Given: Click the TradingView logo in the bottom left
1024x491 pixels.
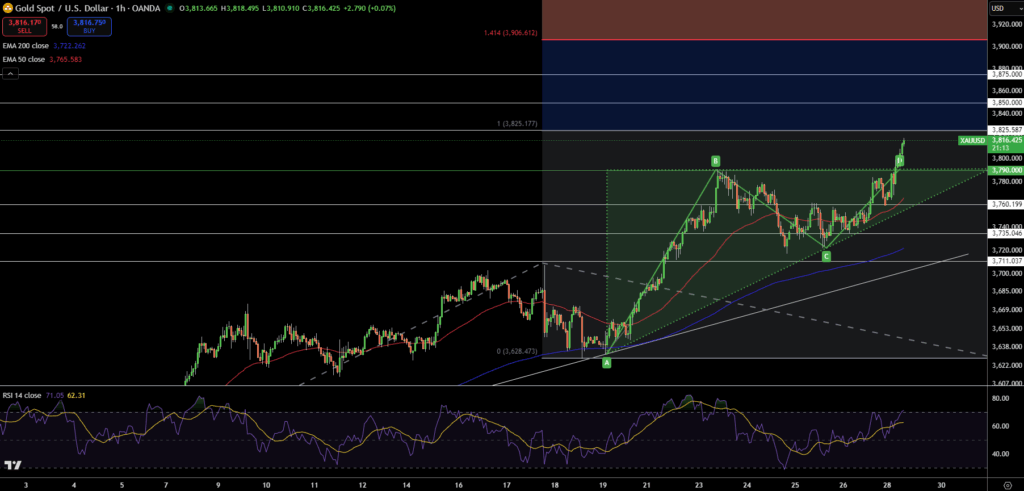Looking at the screenshot, I should [14, 465].
